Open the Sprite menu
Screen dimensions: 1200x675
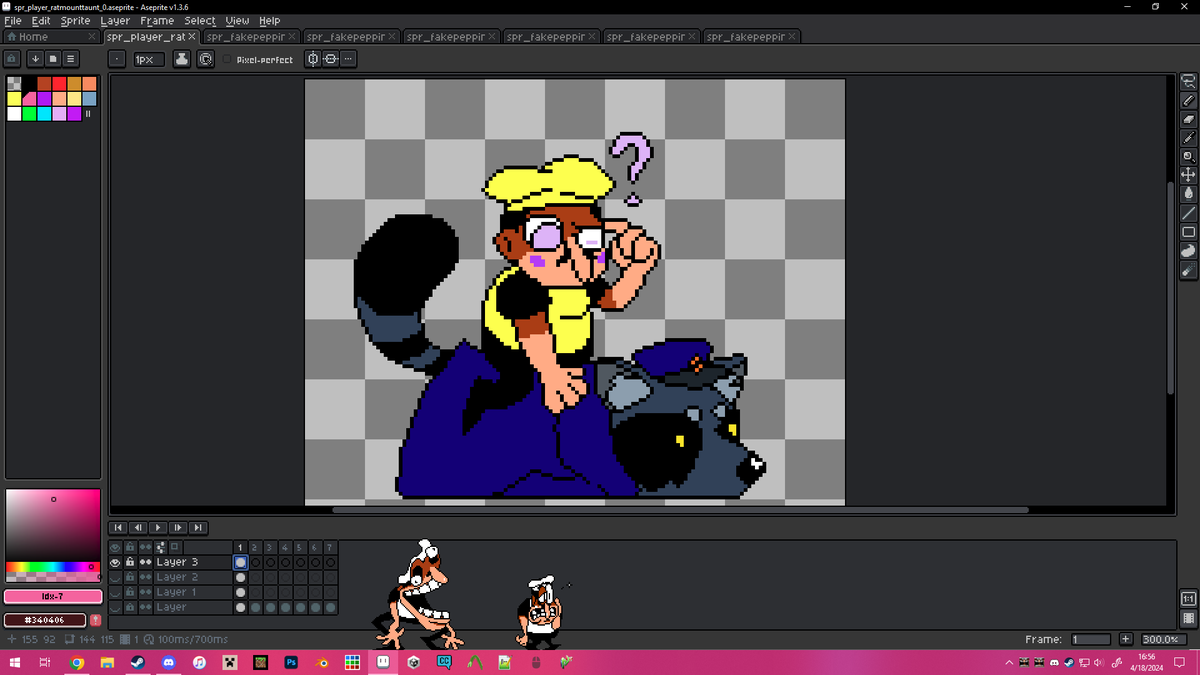(75, 20)
